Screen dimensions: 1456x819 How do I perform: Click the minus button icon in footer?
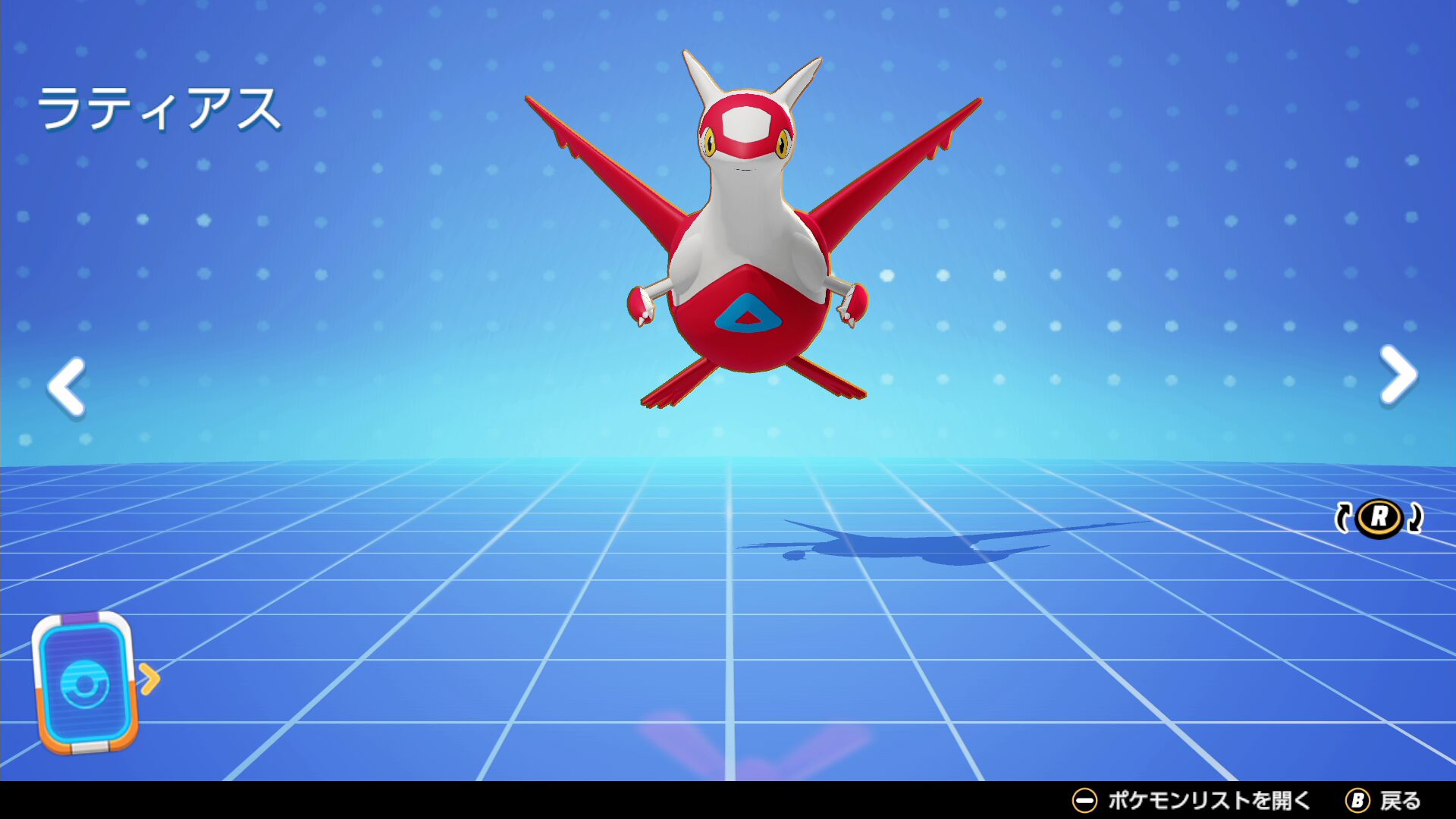tap(1084, 801)
